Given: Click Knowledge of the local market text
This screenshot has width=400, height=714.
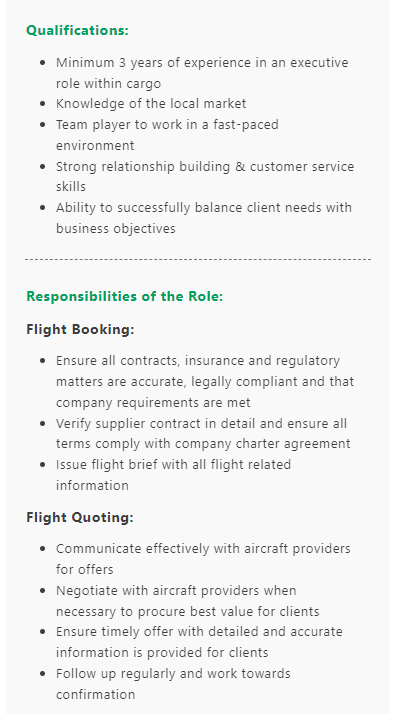Looking at the screenshot, I should (x=151, y=104).
